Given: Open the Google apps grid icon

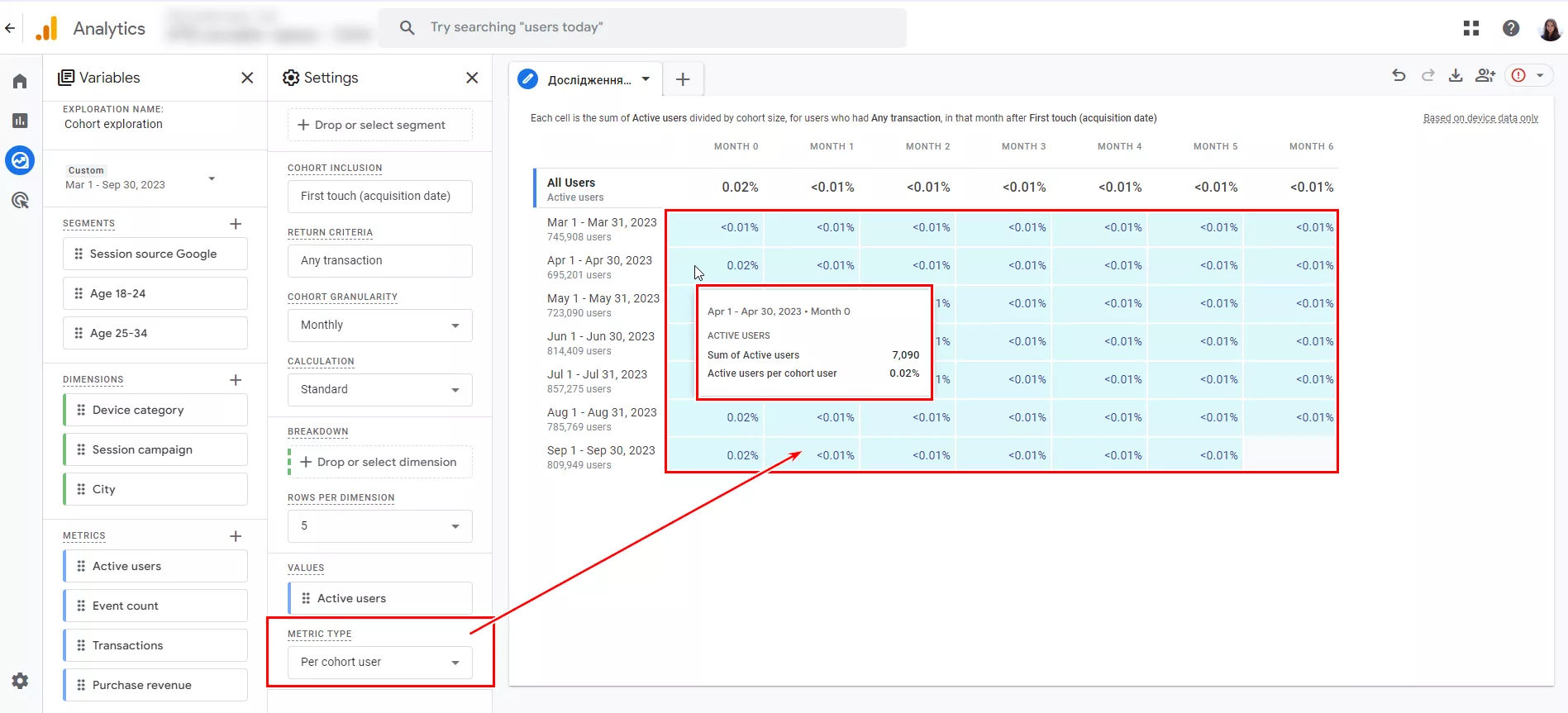Looking at the screenshot, I should coord(1471,28).
